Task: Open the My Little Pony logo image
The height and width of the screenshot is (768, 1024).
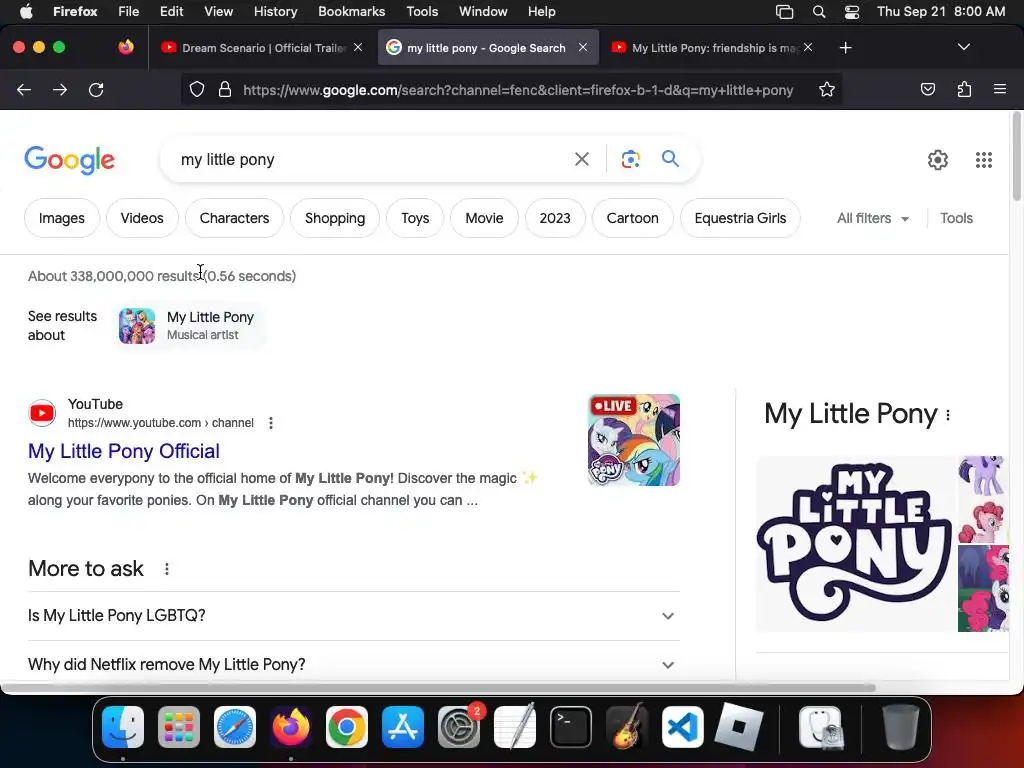Action: (856, 544)
